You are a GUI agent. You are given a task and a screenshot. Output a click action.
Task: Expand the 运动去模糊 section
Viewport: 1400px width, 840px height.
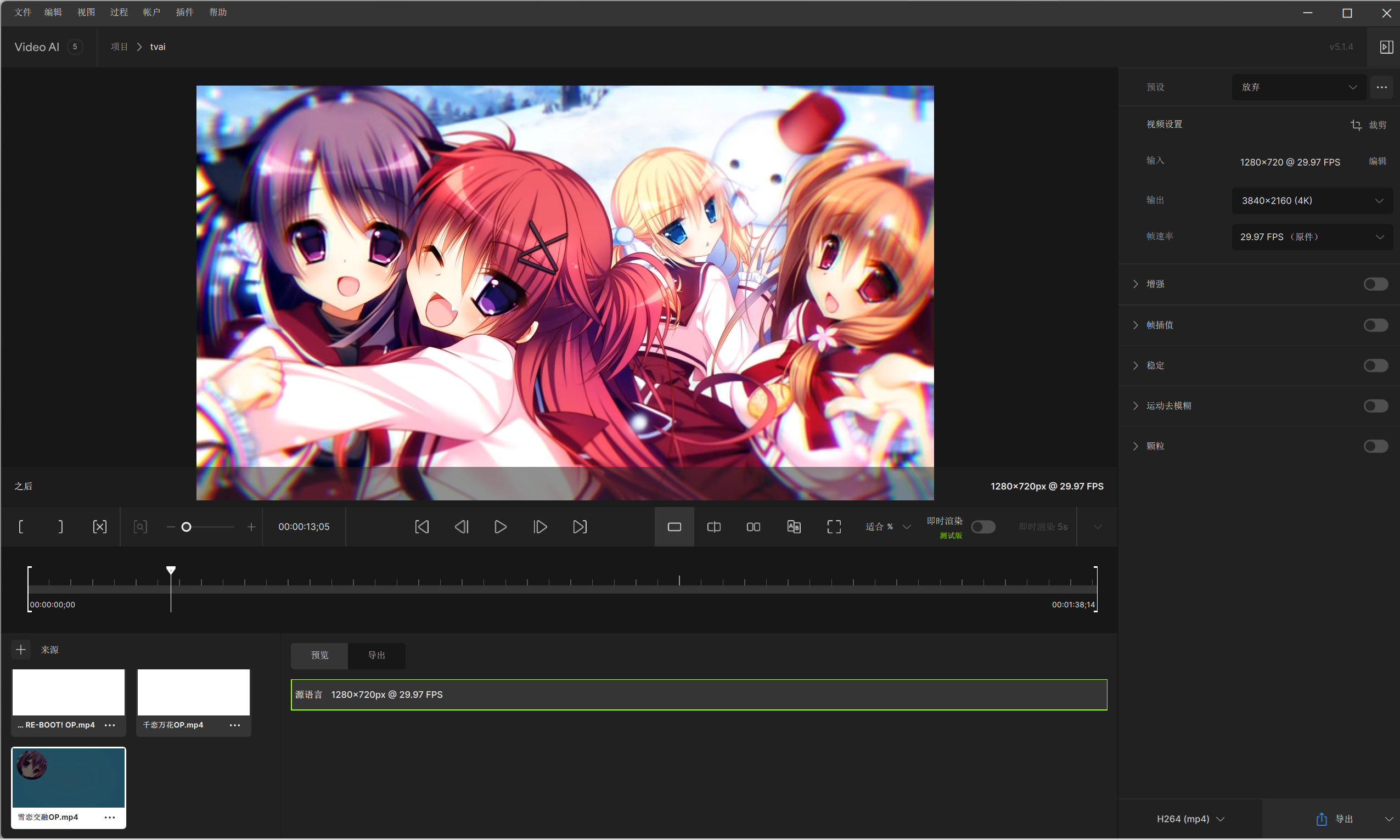pyautogui.click(x=1135, y=406)
